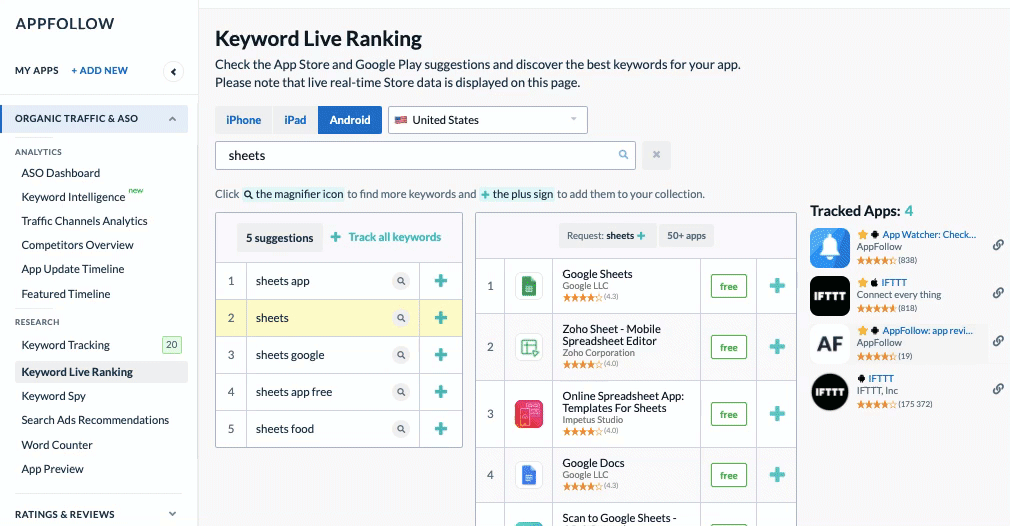1010x526 pixels.
Task: Add 'sheets app free' keyword with the plus icon
Action: coord(441,391)
